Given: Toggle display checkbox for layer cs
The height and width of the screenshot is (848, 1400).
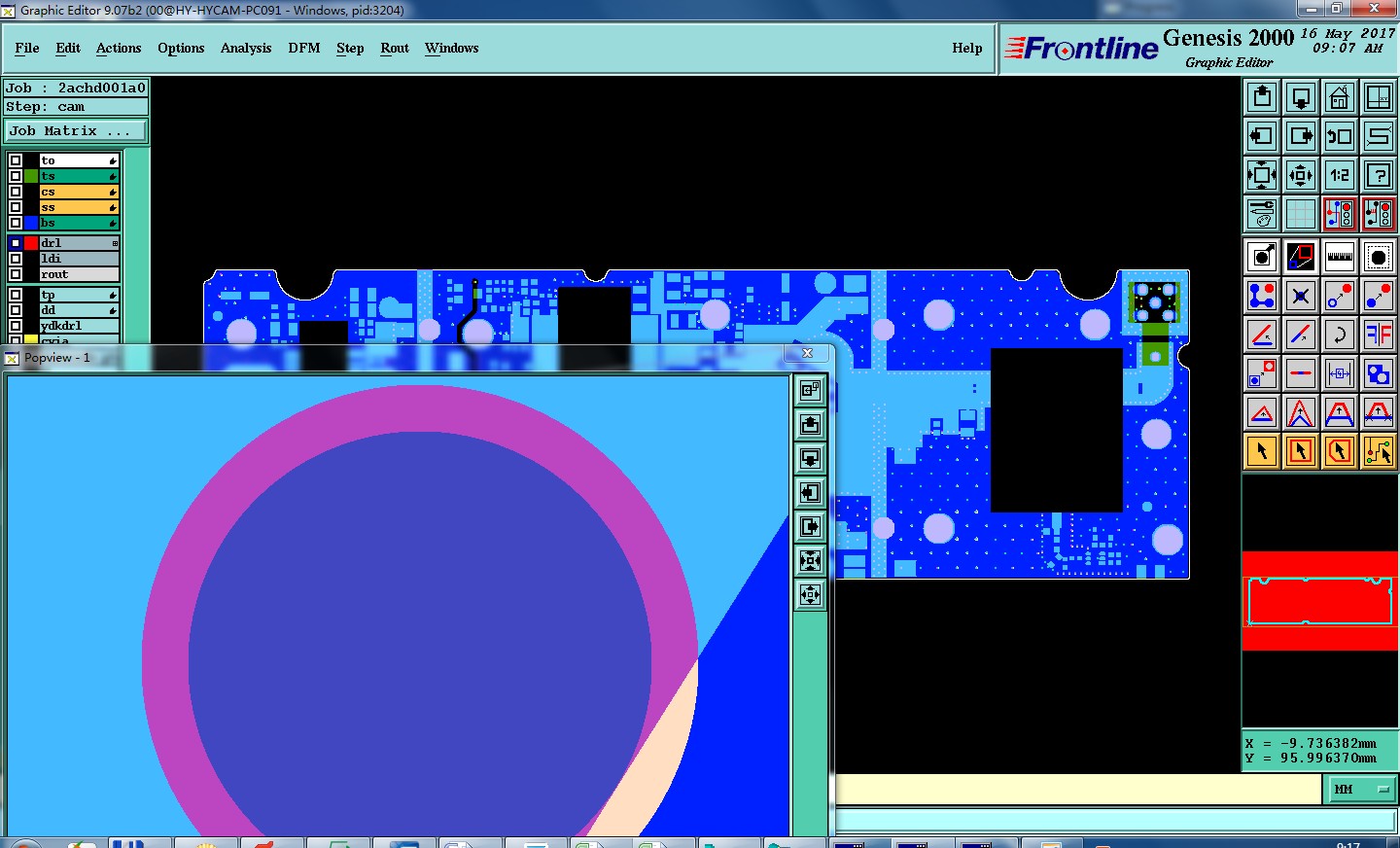Looking at the screenshot, I should tap(16, 192).
